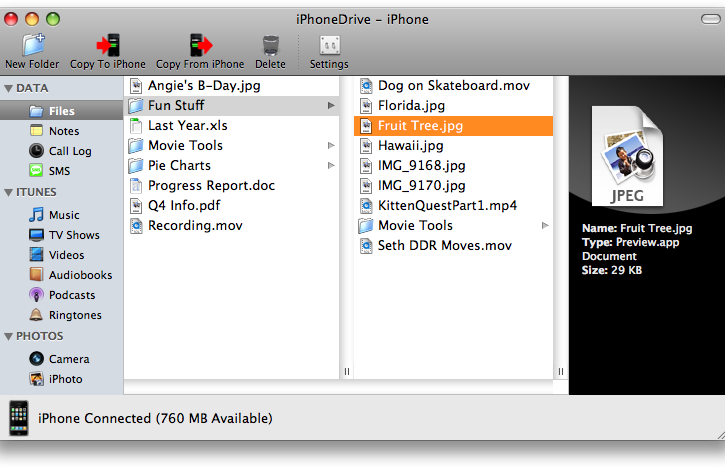725x468 pixels.
Task: Open Notes in the sidebar
Action: tap(61, 131)
